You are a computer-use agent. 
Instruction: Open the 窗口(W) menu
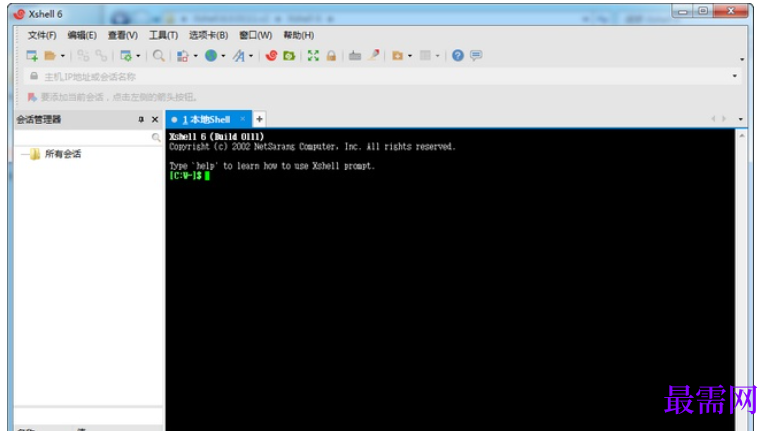coord(255,35)
